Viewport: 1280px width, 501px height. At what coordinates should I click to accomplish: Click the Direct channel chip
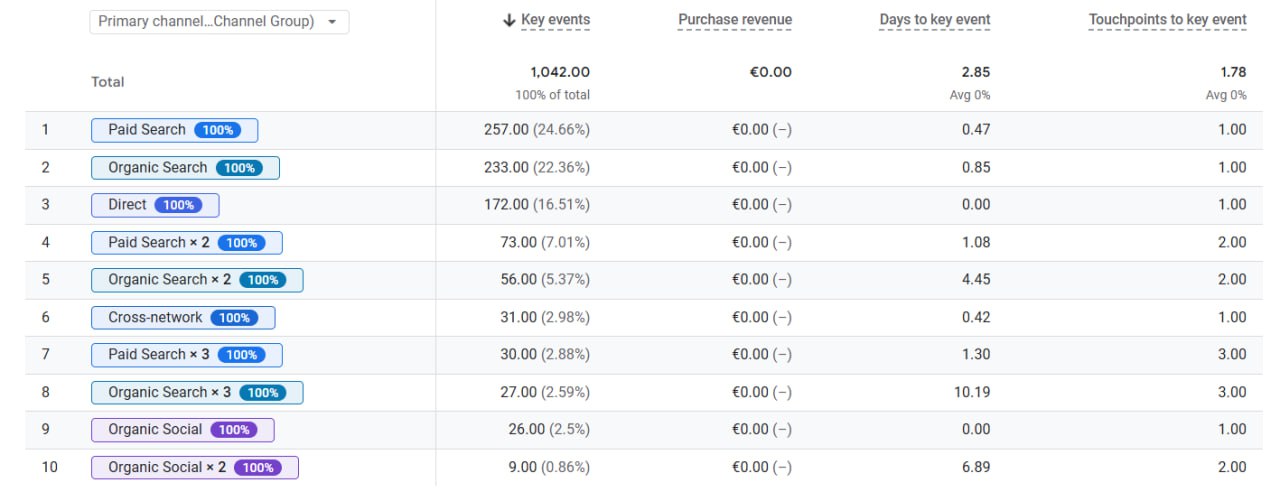tap(127, 205)
